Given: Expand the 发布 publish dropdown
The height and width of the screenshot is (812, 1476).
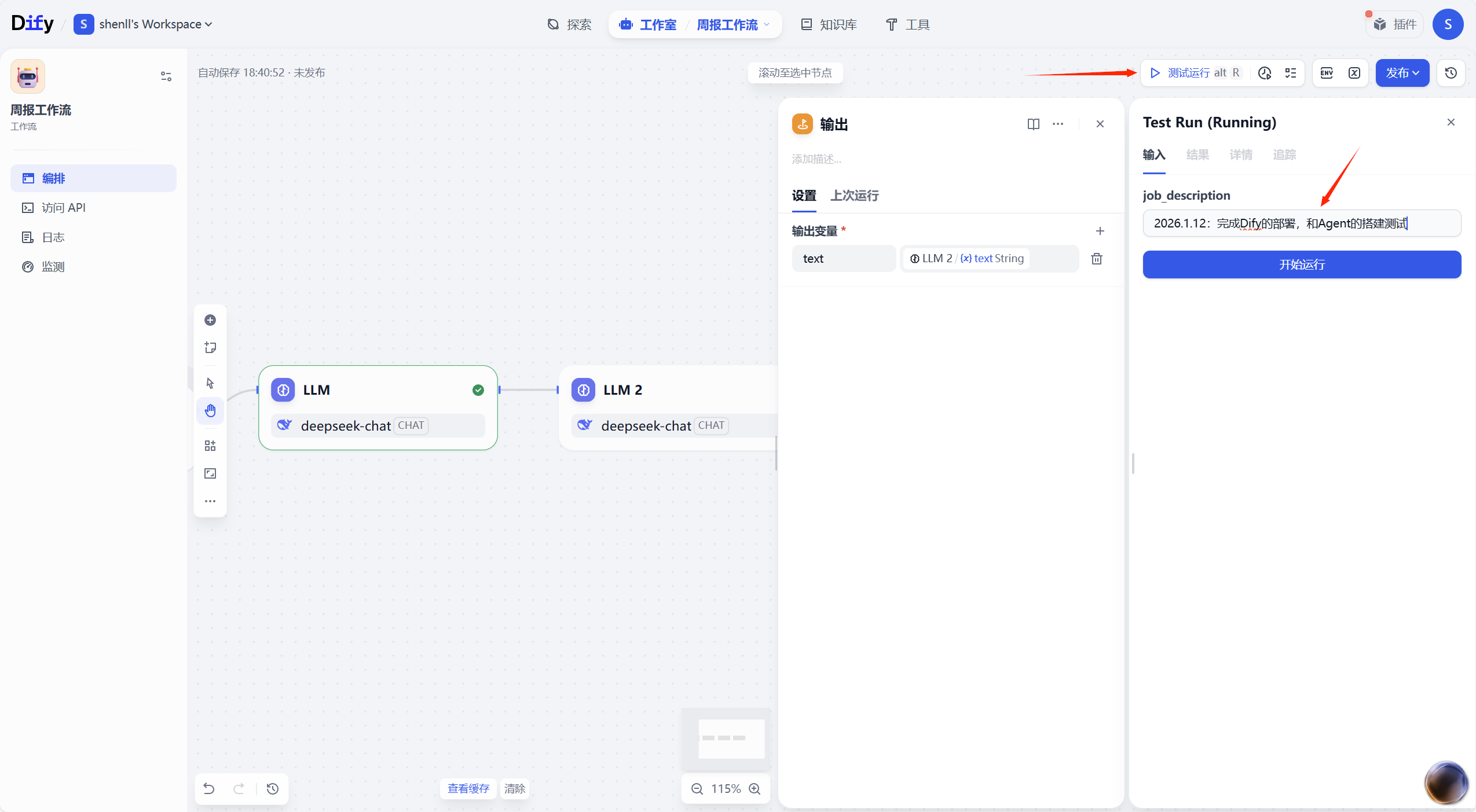Looking at the screenshot, I should coord(1402,73).
